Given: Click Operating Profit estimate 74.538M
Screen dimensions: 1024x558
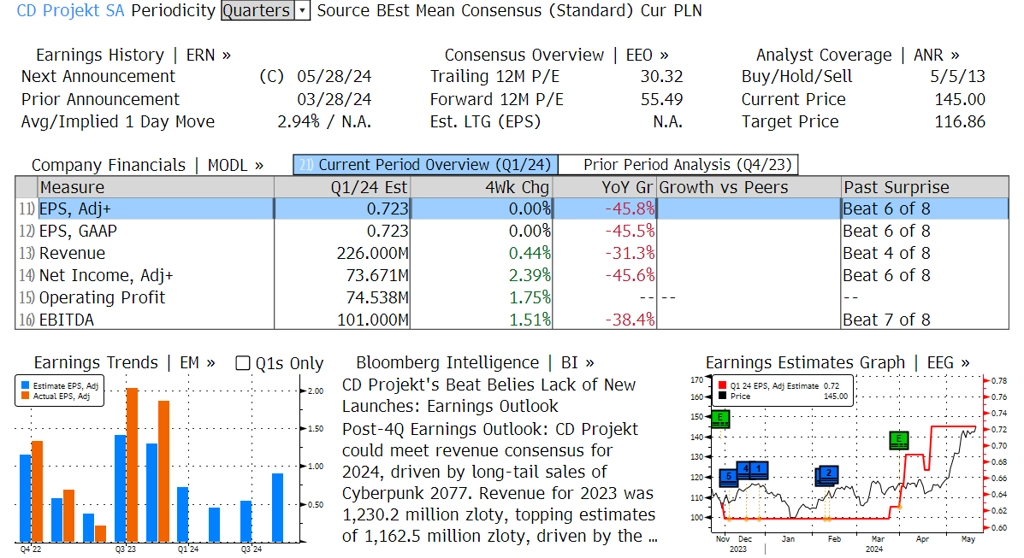Looking at the screenshot, I should (377, 298).
